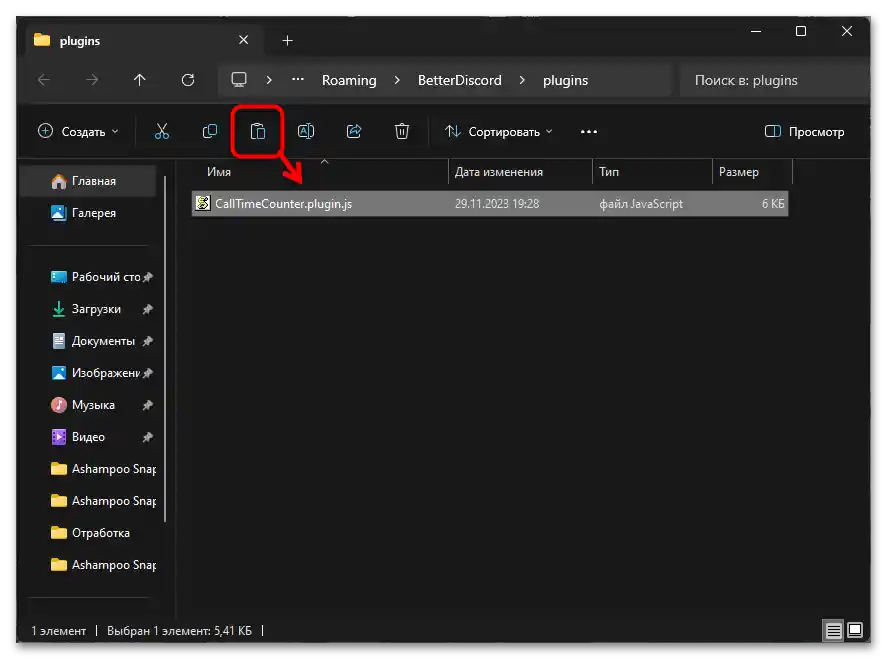Refresh the current folder view

click(x=188, y=80)
